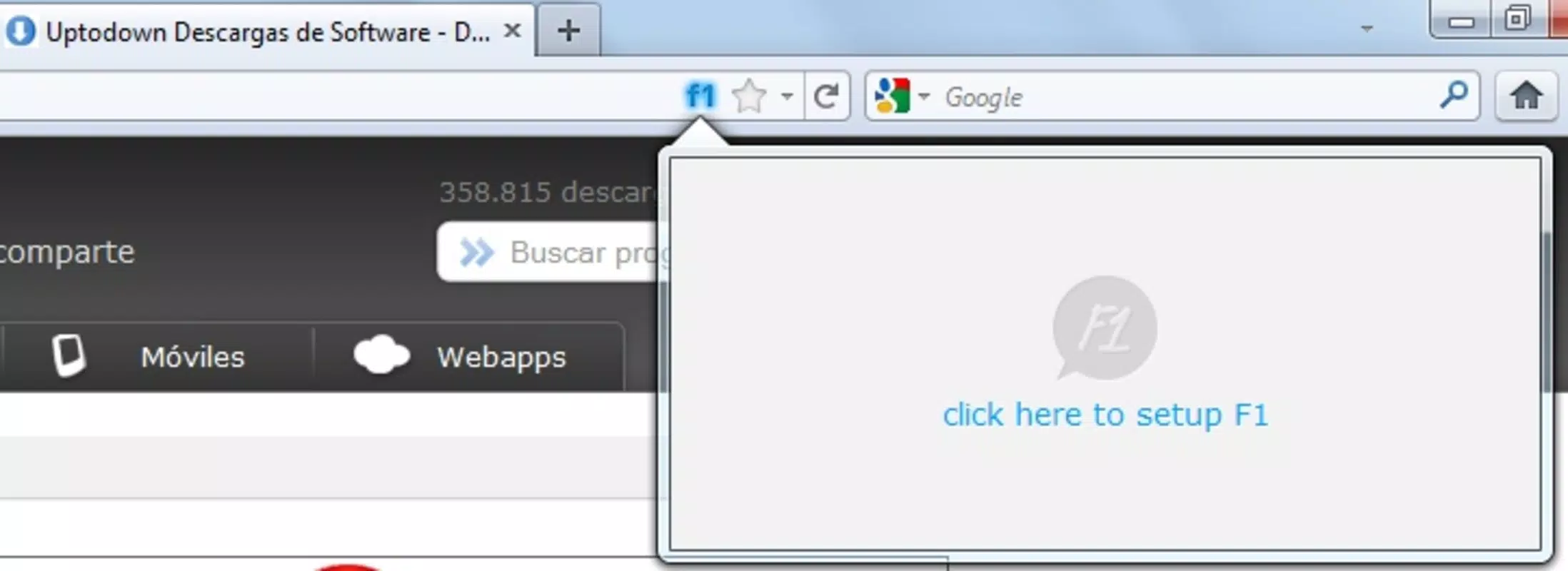The height and width of the screenshot is (571, 1568).
Task: Click the "358.815 descar" download count text
Action: [x=548, y=192]
